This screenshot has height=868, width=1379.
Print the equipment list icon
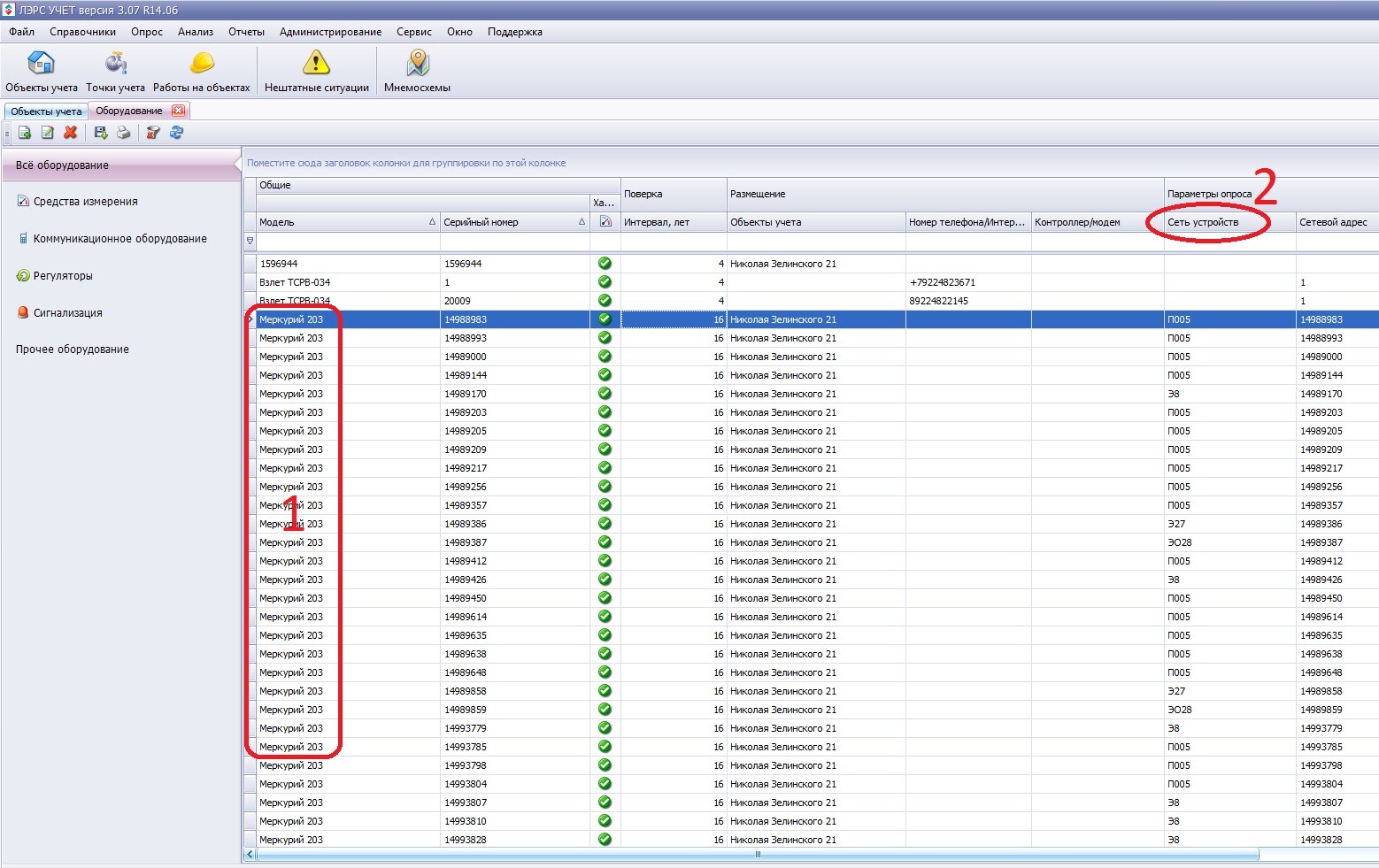tap(124, 133)
